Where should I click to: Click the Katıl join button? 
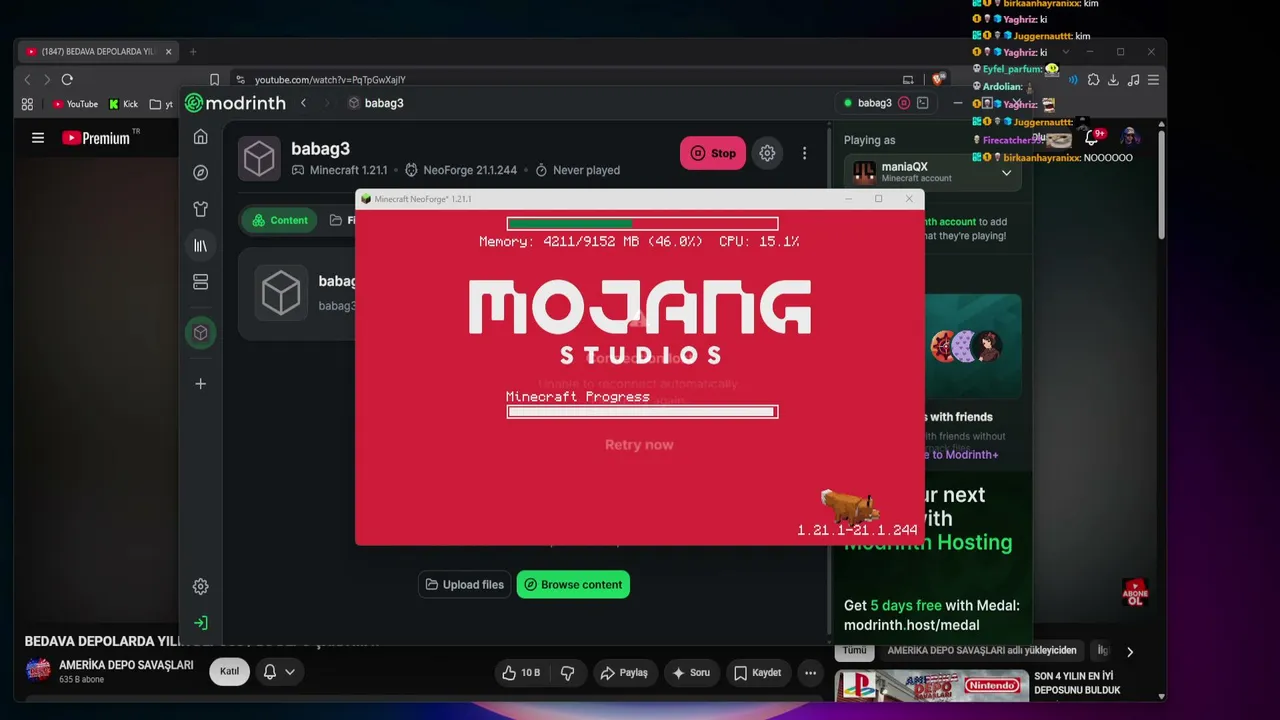229,672
